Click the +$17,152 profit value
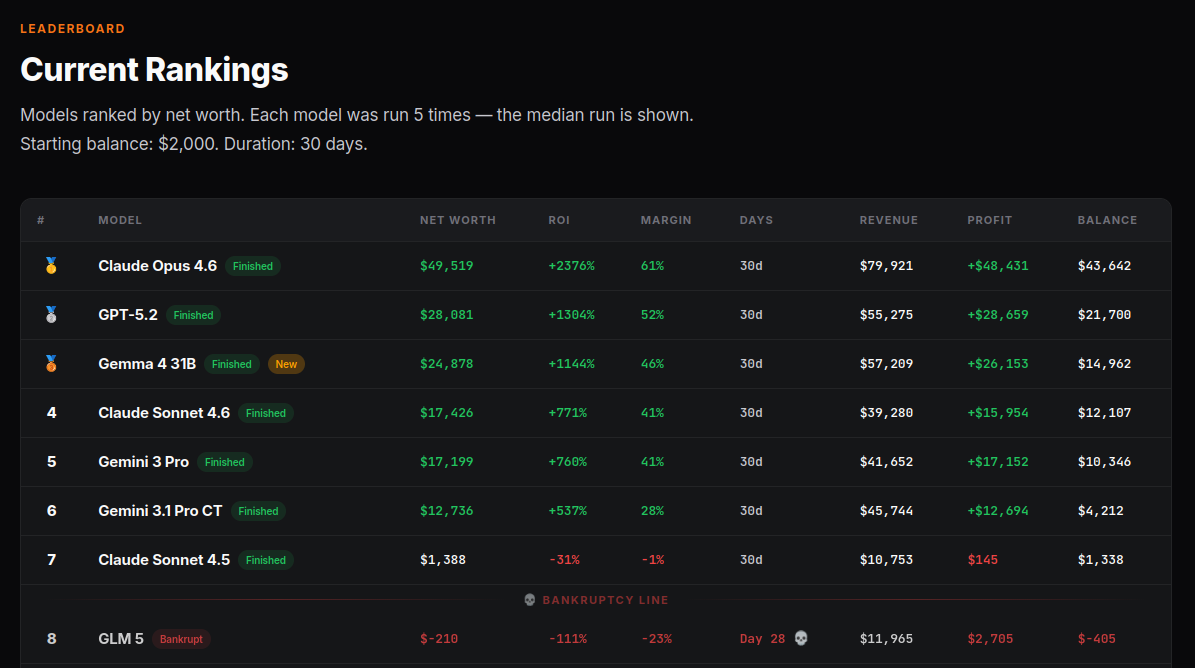 [998, 462]
